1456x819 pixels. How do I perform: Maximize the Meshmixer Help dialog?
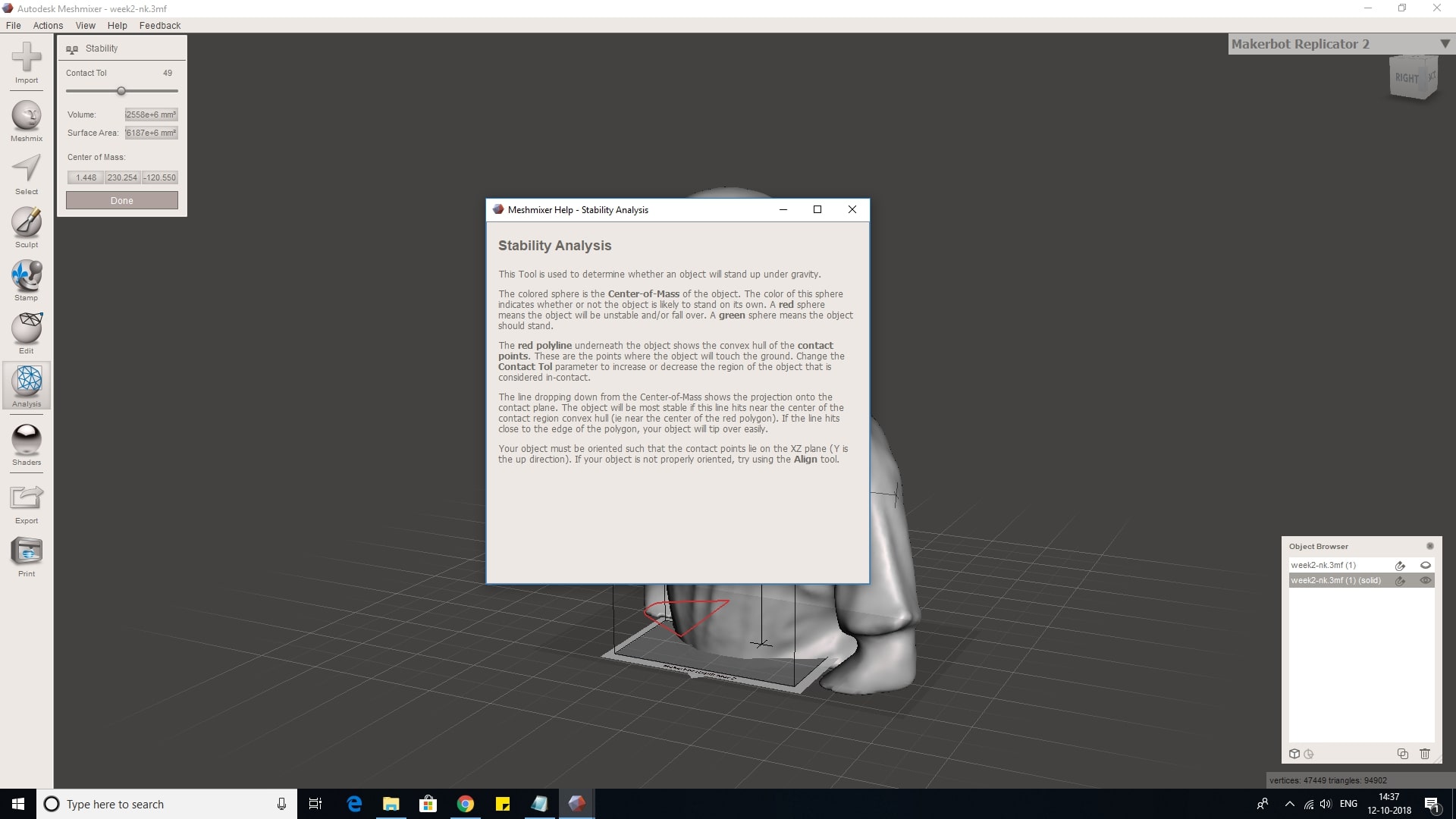817,210
